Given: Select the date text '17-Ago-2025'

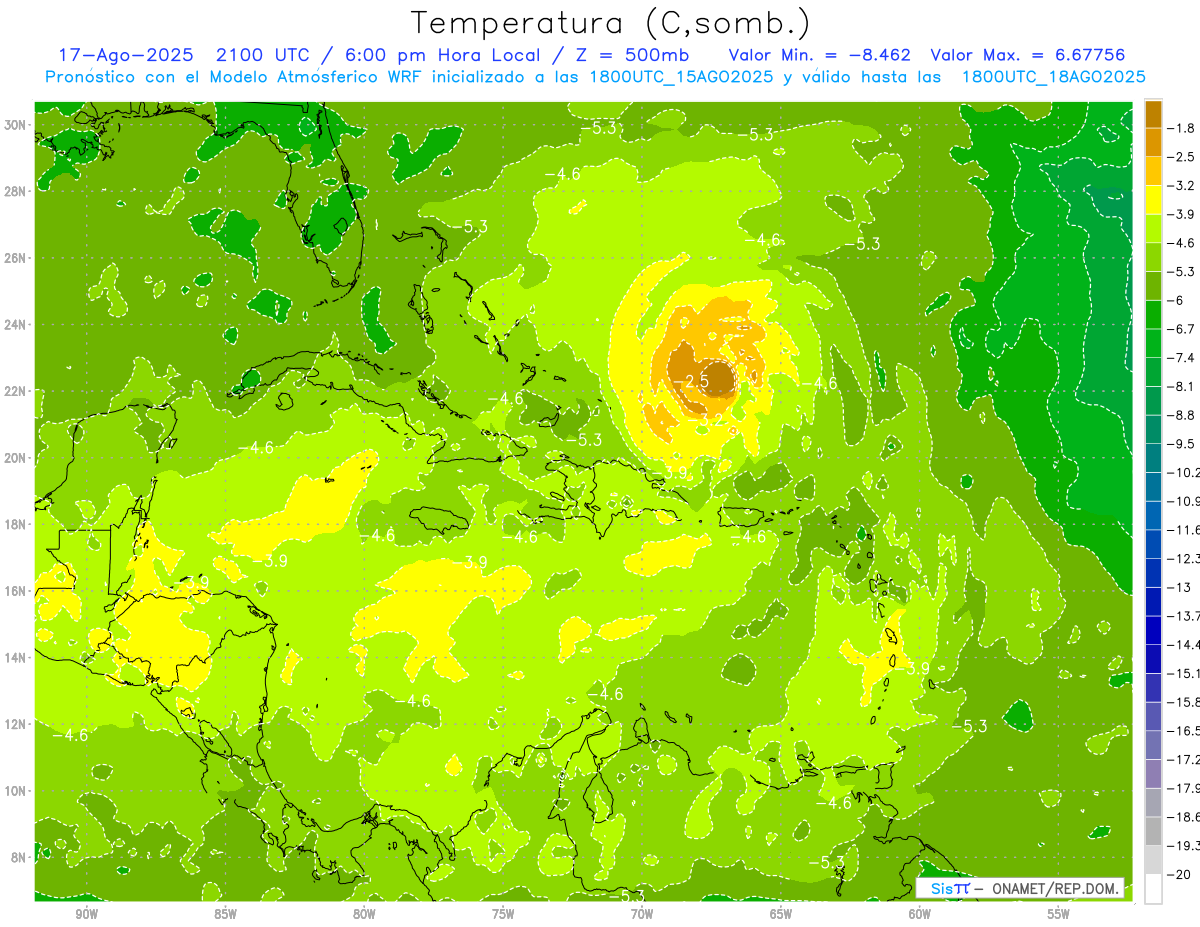Looking at the screenshot, I should (124, 55).
